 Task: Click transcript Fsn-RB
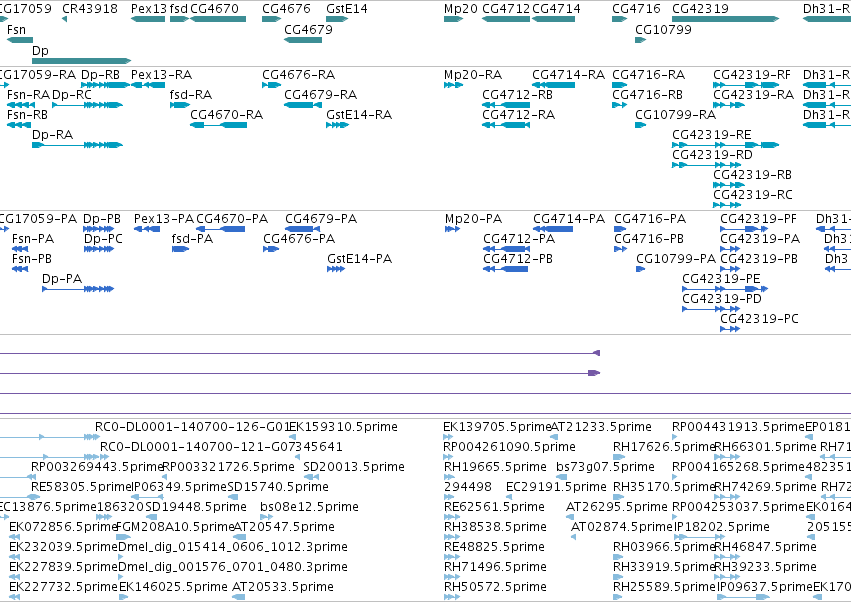click(19, 125)
